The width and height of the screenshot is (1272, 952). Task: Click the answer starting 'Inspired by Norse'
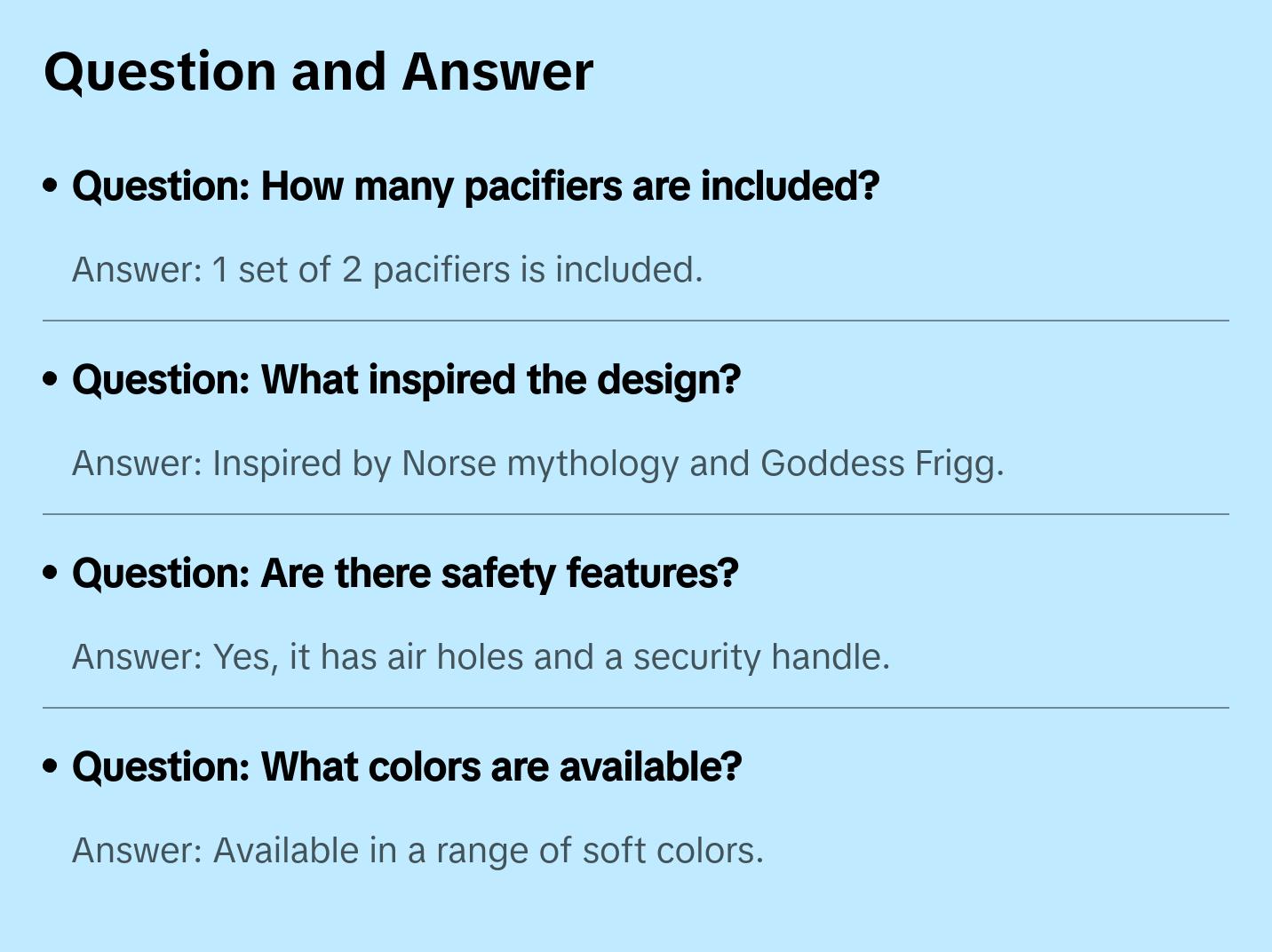(537, 464)
